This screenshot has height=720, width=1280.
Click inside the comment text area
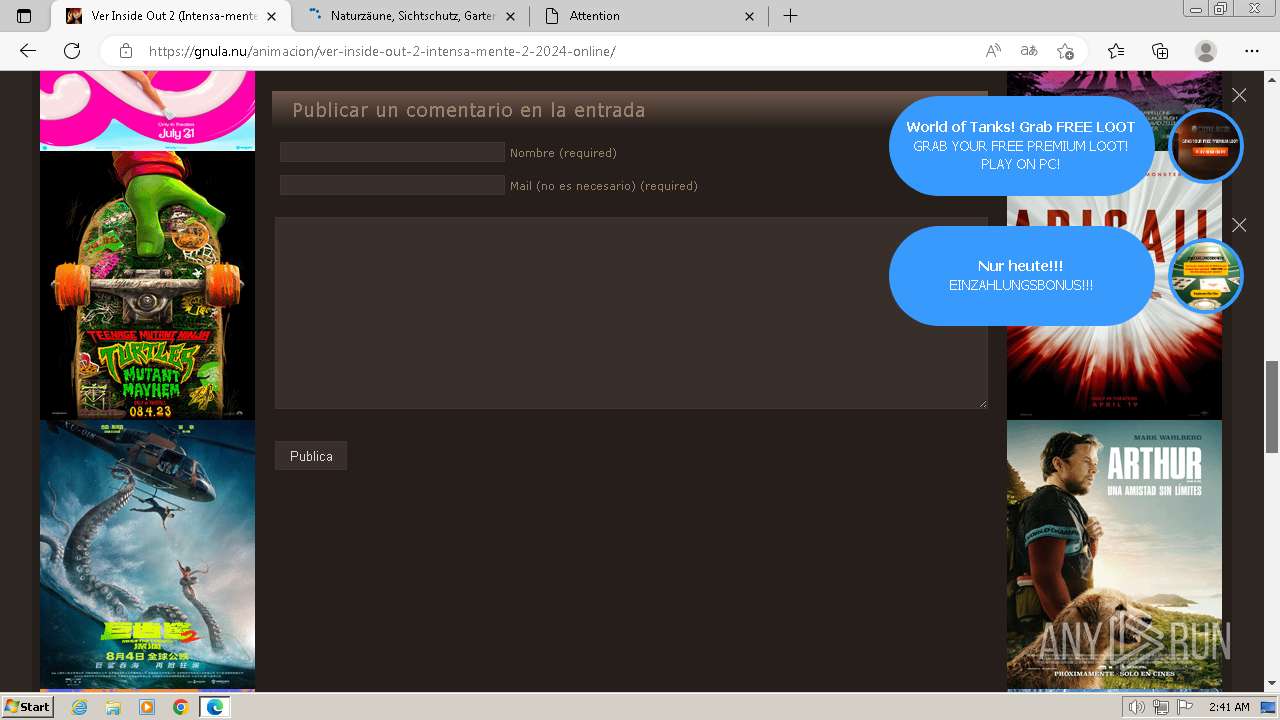tap(631, 313)
